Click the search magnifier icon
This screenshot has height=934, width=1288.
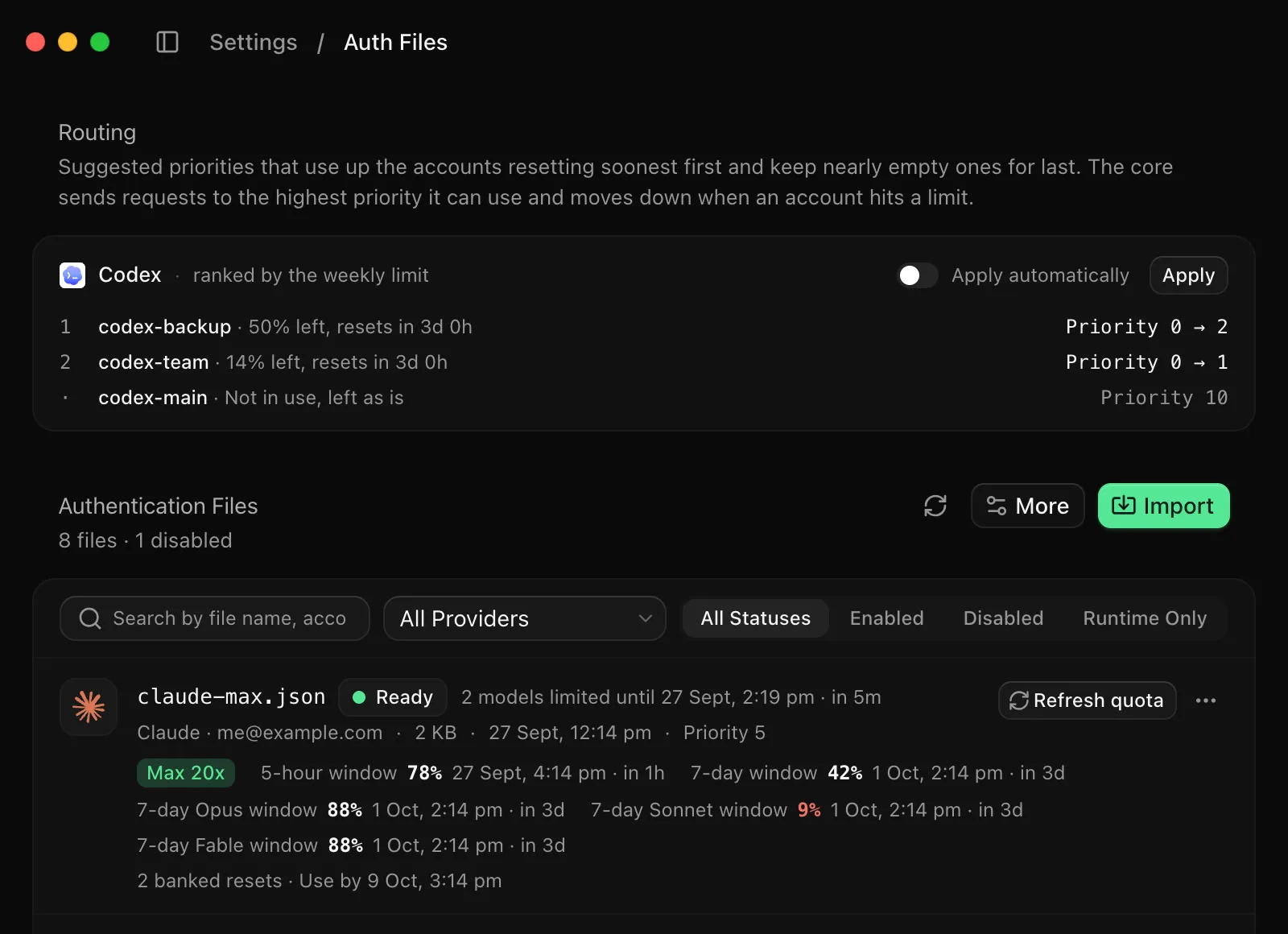pos(90,618)
